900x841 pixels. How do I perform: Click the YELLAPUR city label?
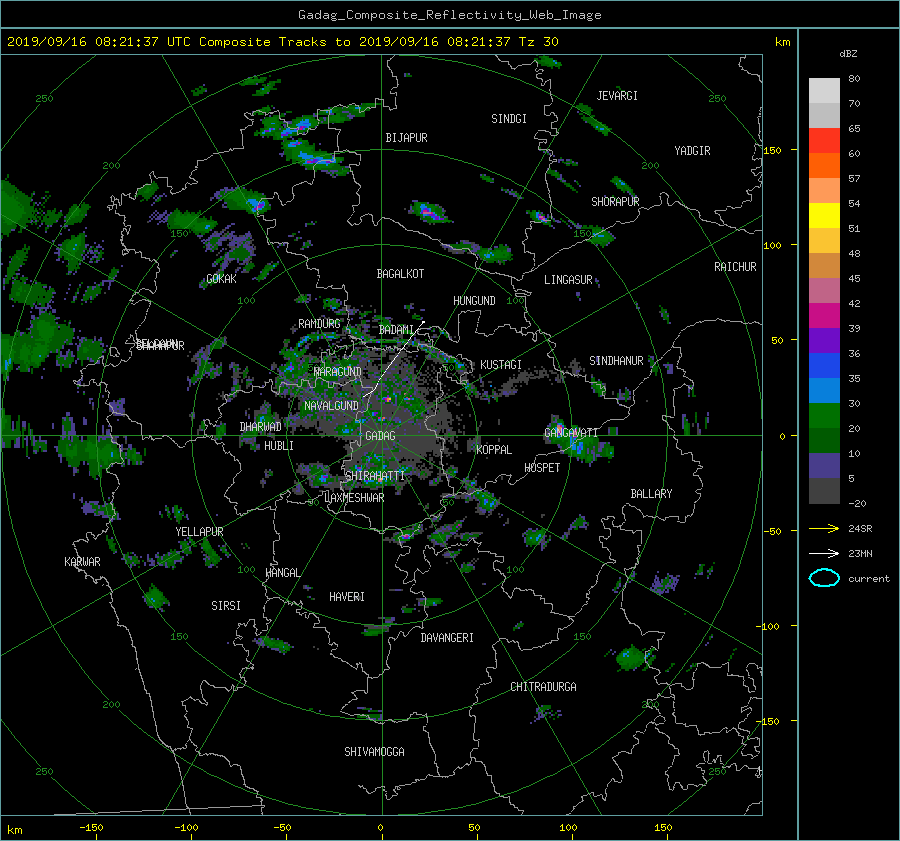click(199, 532)
